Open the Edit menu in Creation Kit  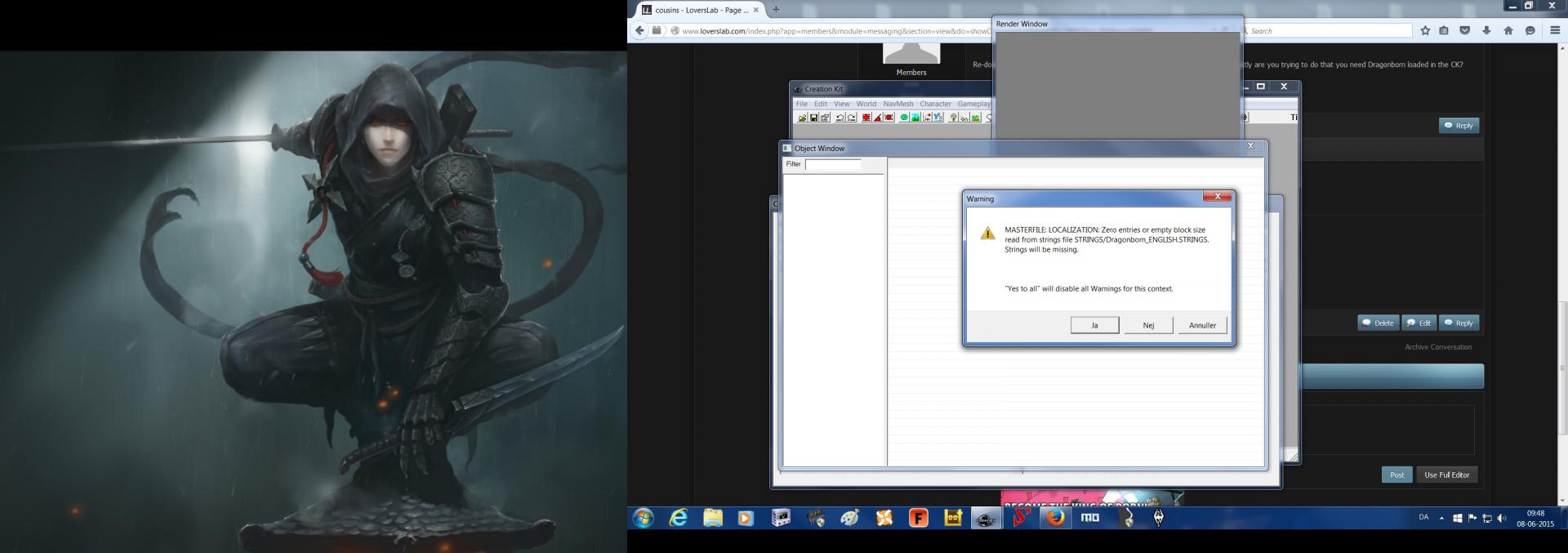tap(821, 104)
